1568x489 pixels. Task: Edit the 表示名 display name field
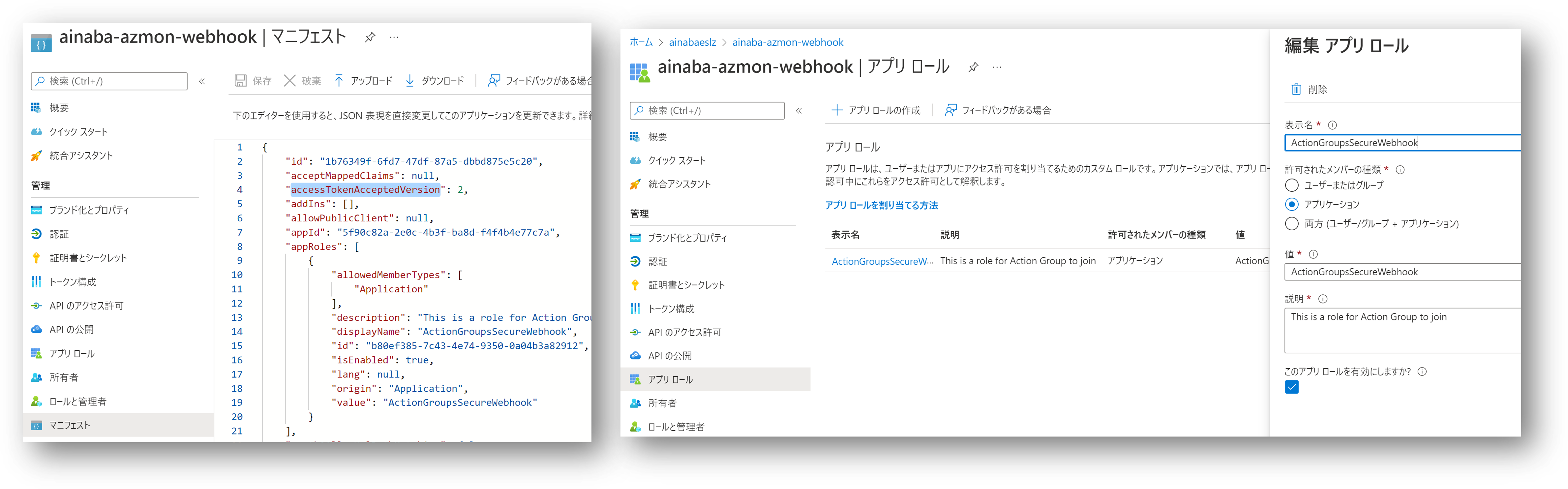click(x=1402, y=143)
